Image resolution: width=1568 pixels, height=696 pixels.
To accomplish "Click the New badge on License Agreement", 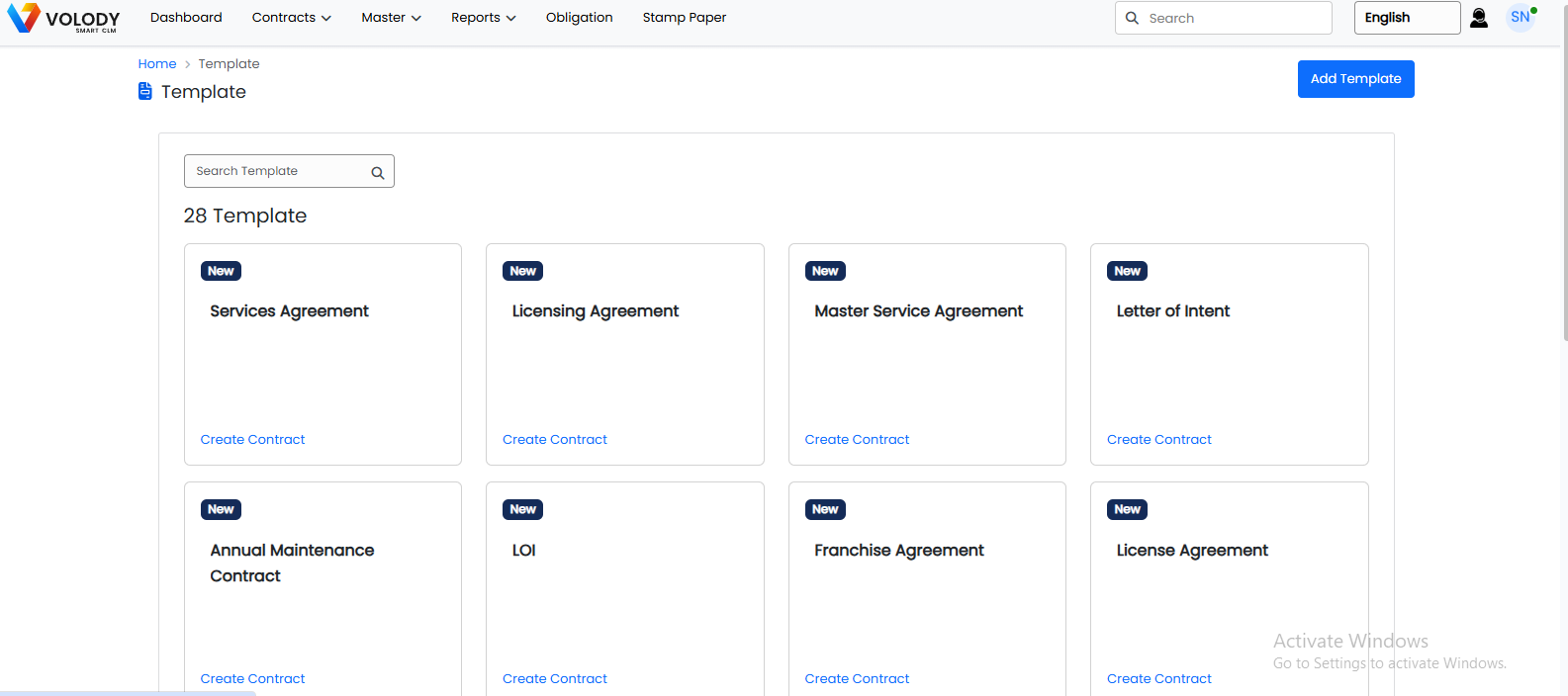I will pos(1128,510).
